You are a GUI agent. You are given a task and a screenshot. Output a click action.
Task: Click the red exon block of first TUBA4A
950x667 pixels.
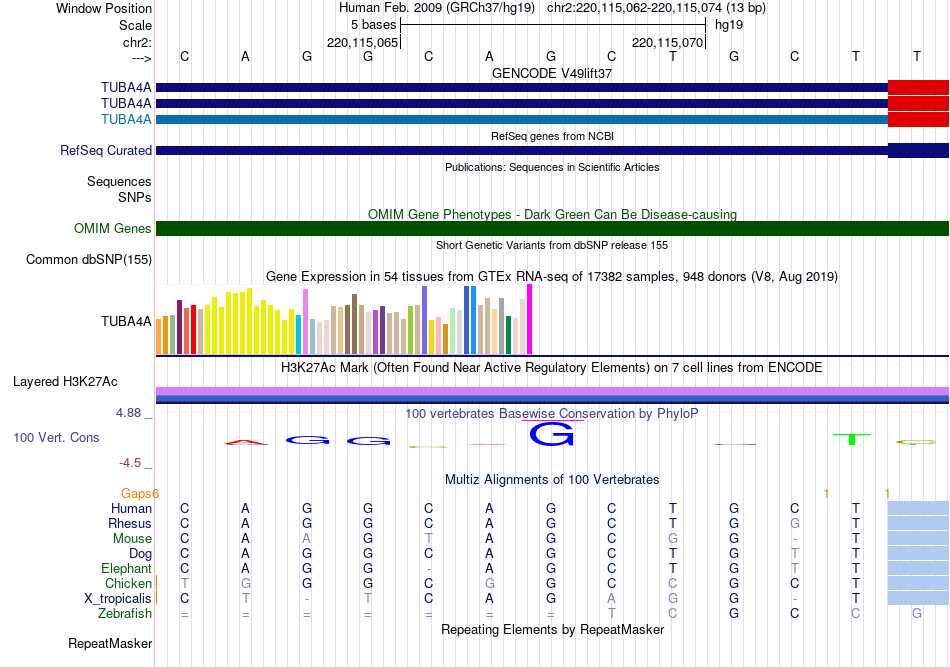[918, 87]
